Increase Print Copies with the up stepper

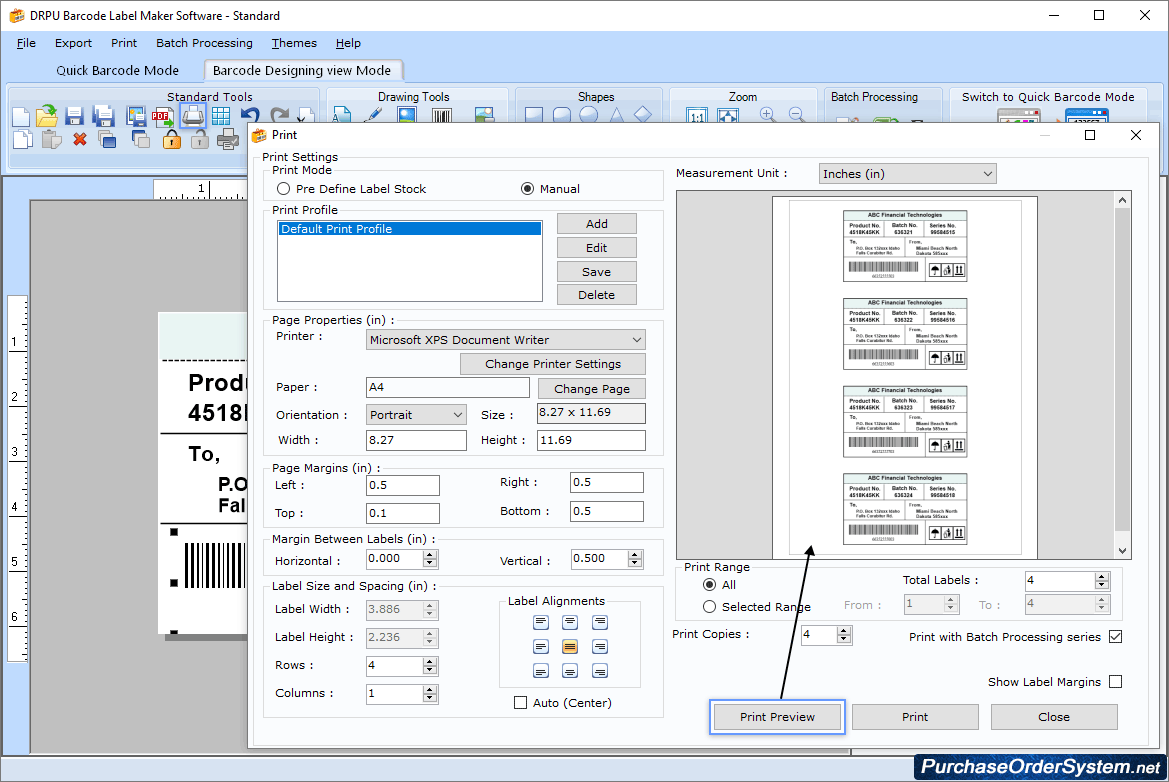click(x=845, y=629)
